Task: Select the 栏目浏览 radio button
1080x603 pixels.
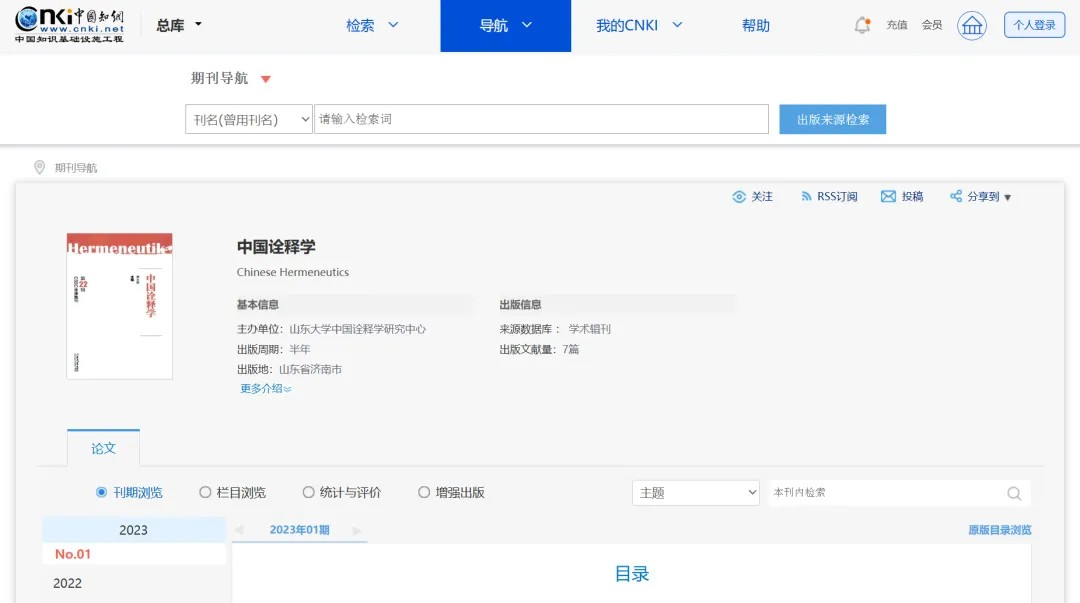Action: [206, 492]
